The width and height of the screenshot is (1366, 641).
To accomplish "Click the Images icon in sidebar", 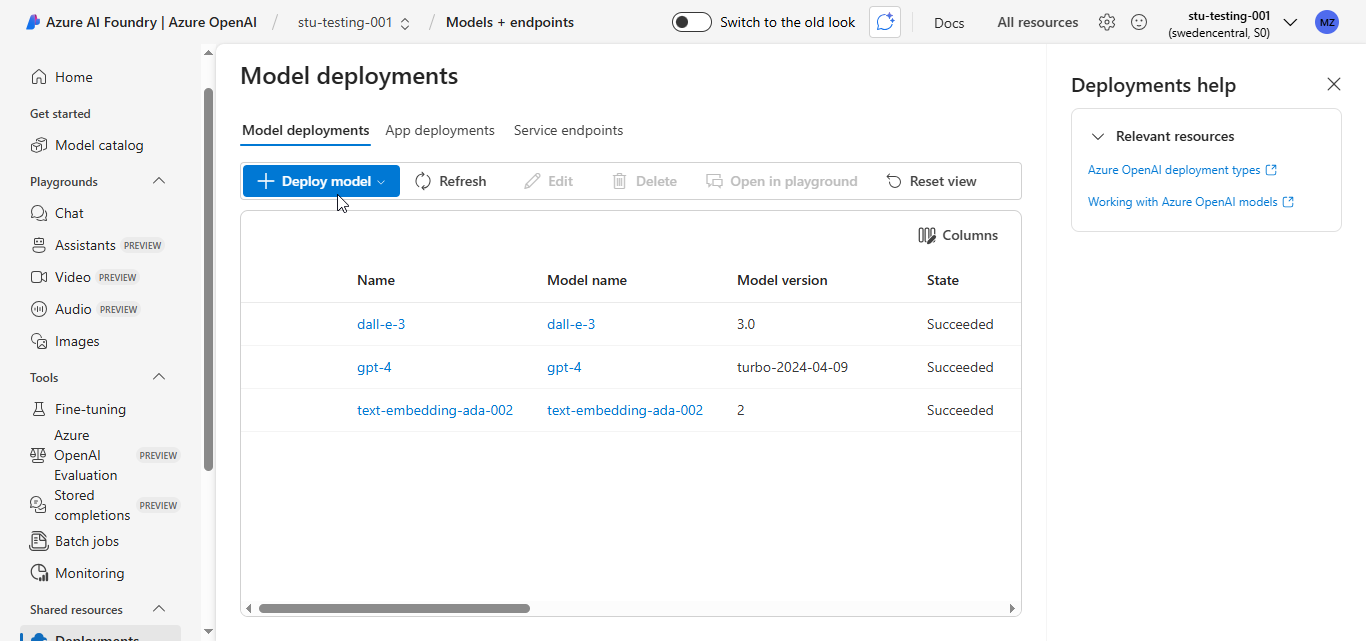I will pyautogui.click(x=39, y=341).
